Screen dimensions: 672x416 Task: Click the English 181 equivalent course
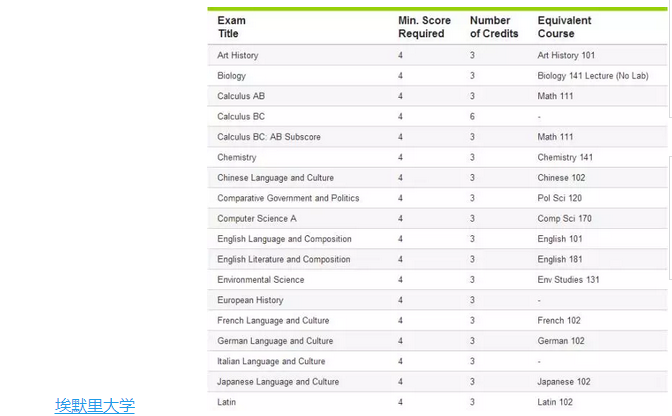point(560,259)
